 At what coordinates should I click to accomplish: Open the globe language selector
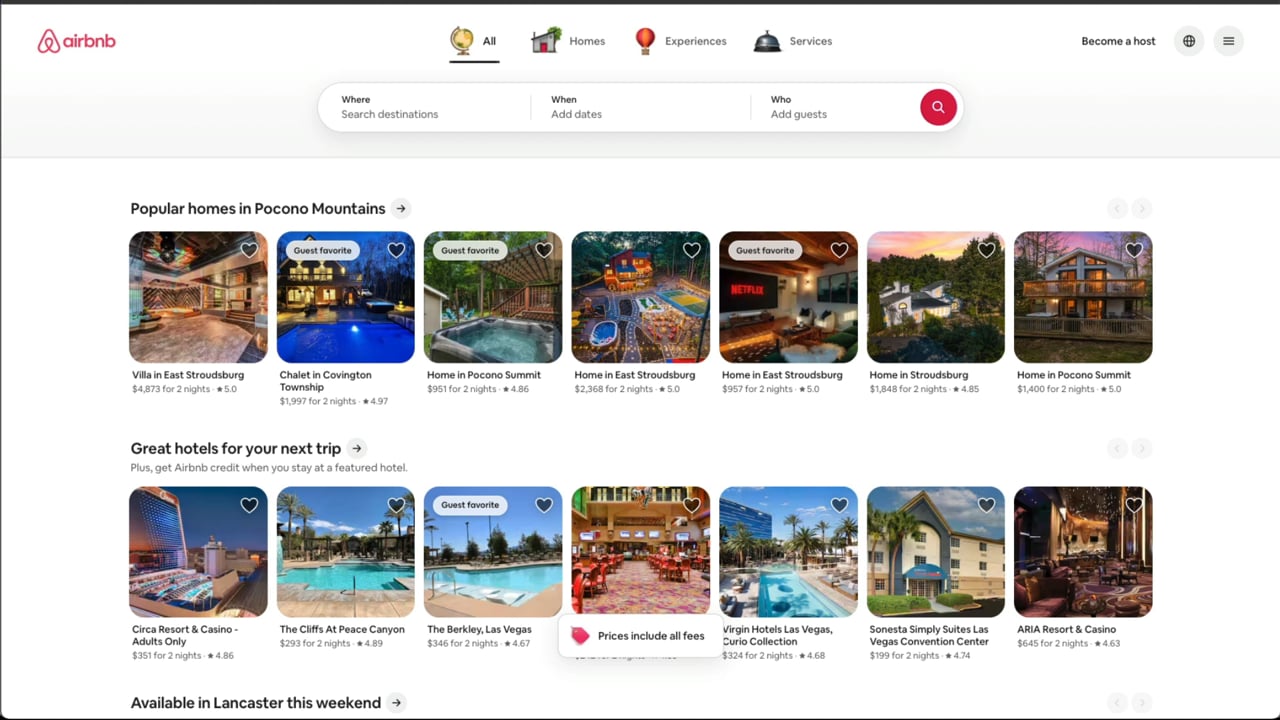click(x=1189, y=41)
